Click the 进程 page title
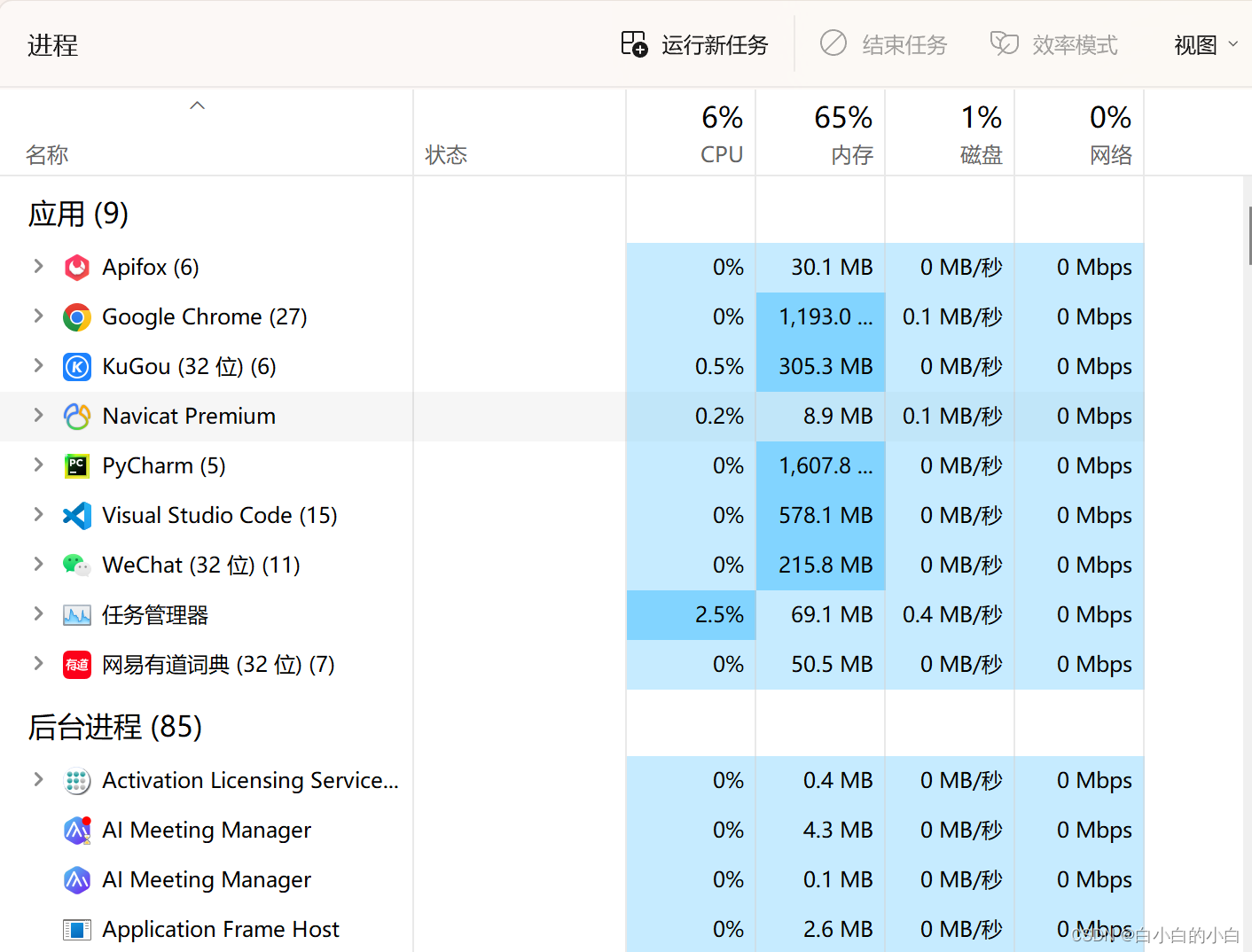Screen dimensions: 1252x952 pos(52,45)
